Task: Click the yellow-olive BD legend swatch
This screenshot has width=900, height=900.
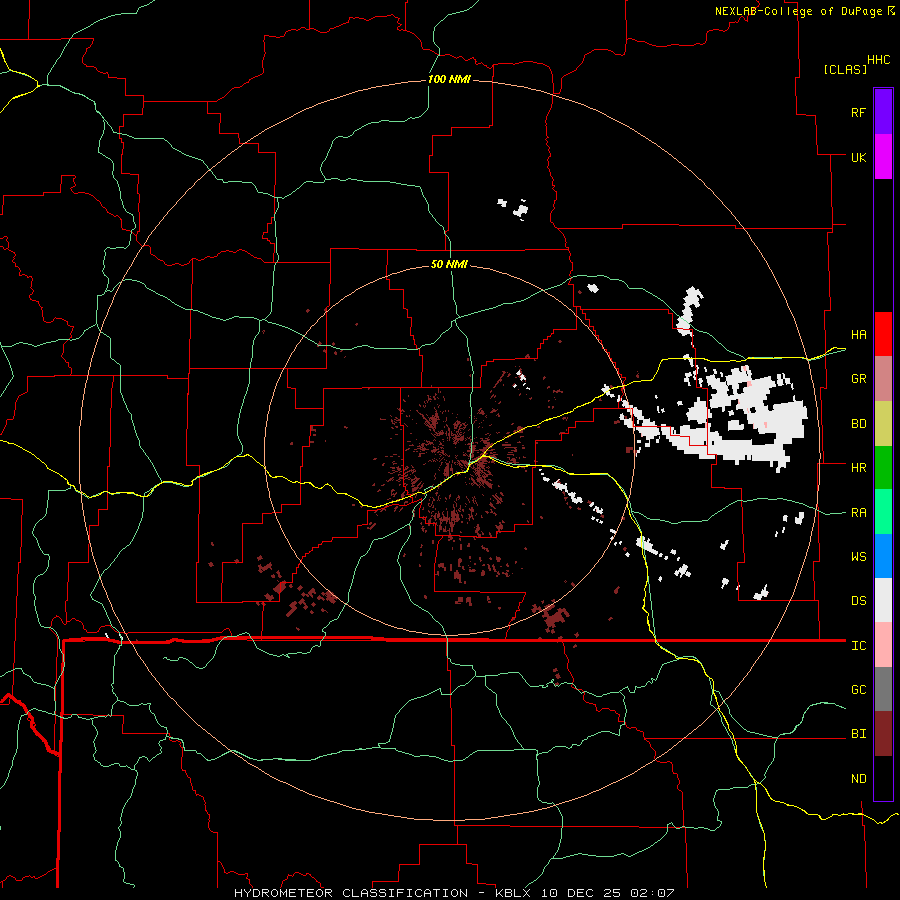Action: pos(883,424)
